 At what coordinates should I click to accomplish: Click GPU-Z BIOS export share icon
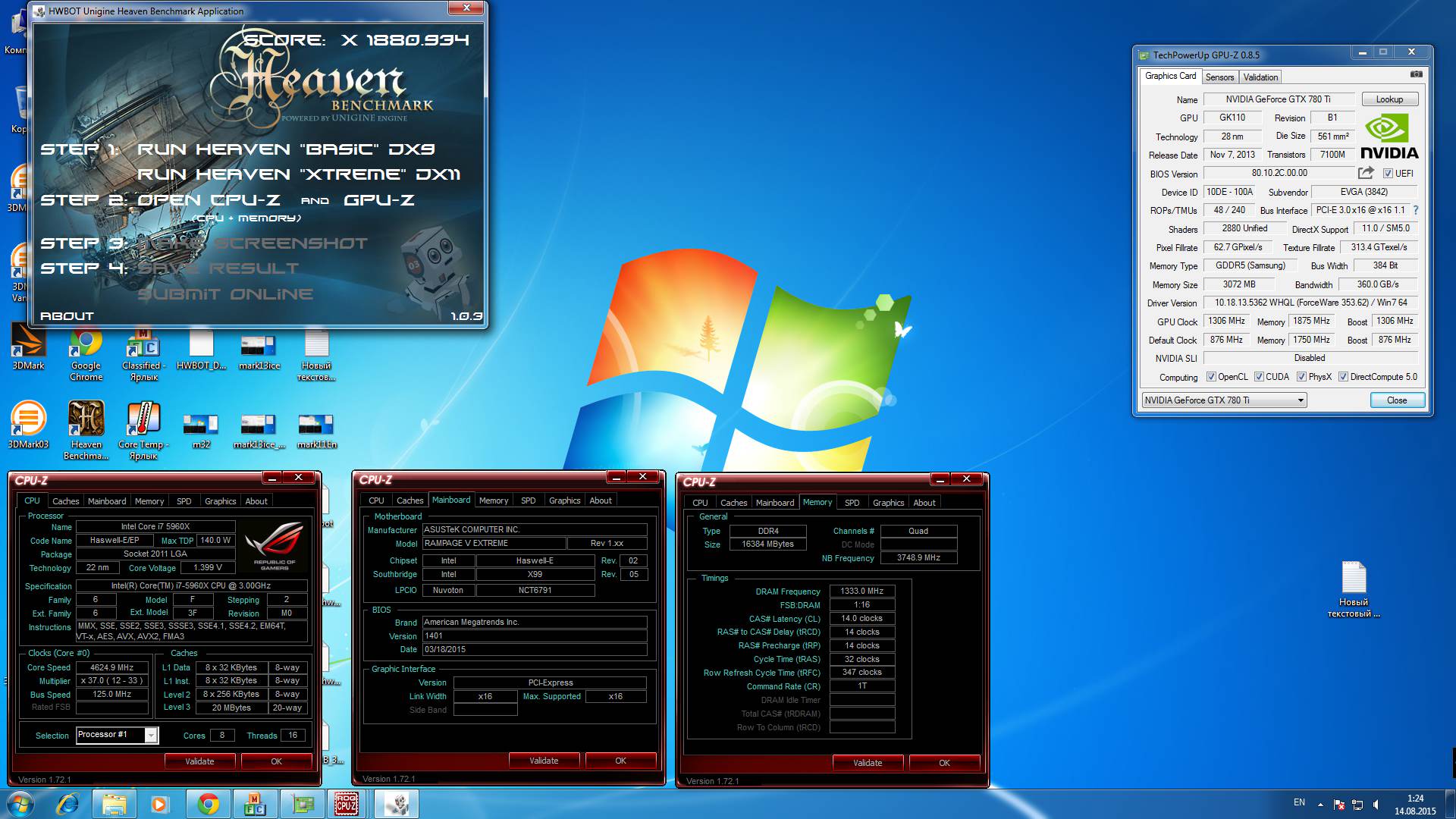tap(1367, 173)
